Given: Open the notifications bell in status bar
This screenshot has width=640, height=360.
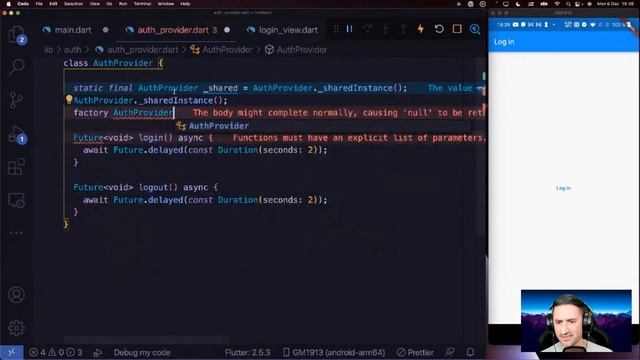Looking at the screenshot, I should point(470,352).
